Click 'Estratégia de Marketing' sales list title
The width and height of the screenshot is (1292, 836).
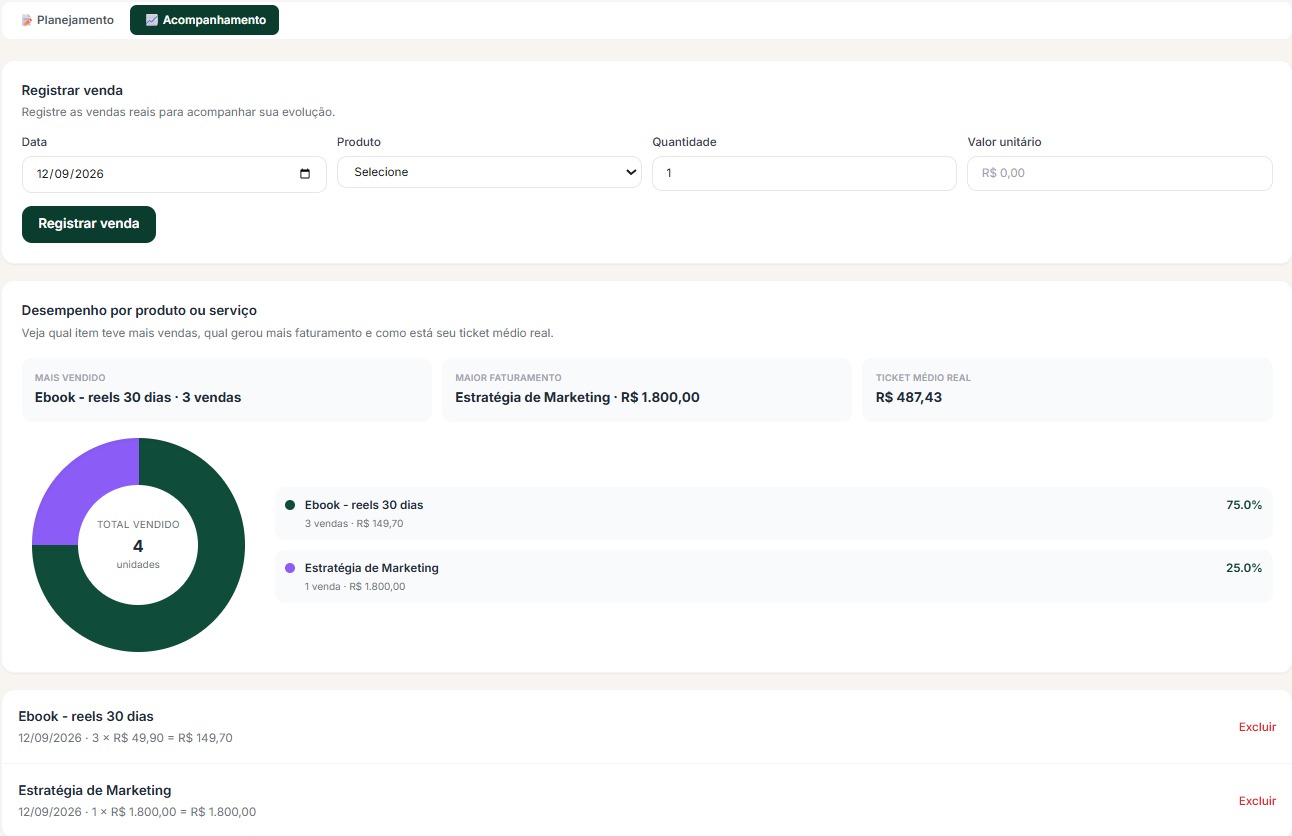pyautogui.click(x=95, y=790)
